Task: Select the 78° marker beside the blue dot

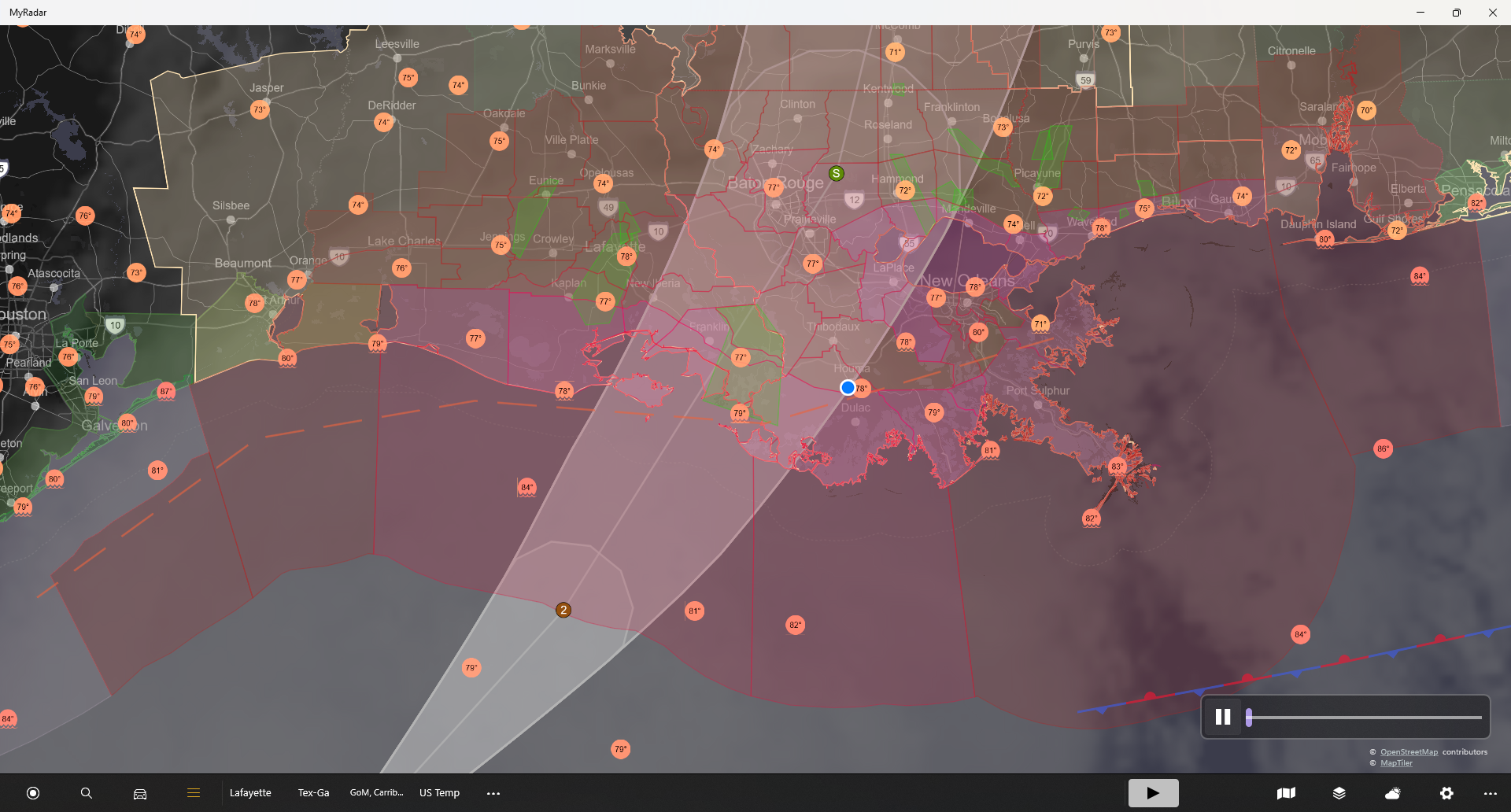Action: pos(863,389)
